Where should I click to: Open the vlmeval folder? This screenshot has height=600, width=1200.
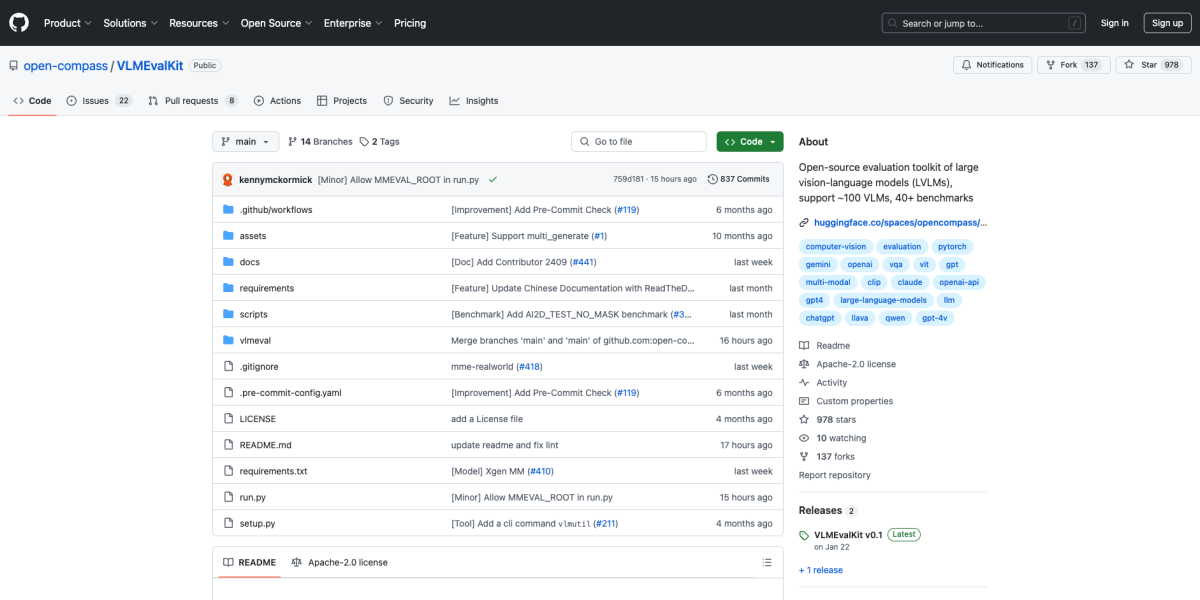click(x=255, y=340)
